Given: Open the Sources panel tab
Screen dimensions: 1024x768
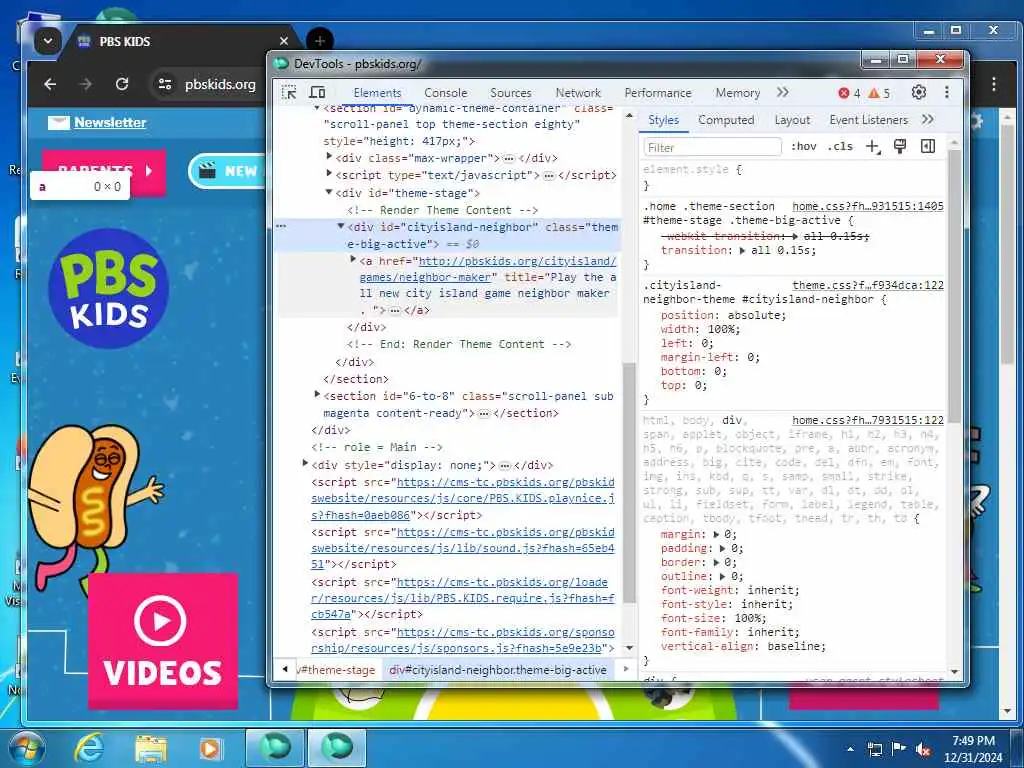Looking at the screenshot, I should (511, 93).
